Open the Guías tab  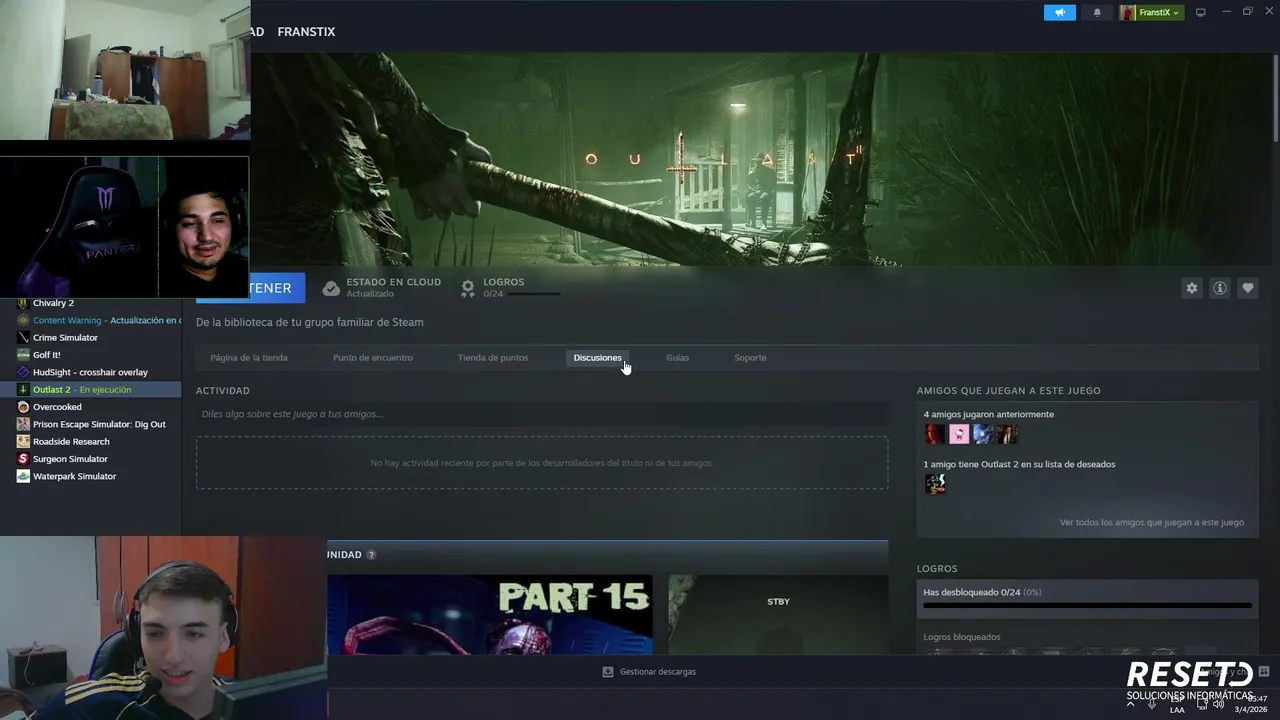(x=678, y=358)
